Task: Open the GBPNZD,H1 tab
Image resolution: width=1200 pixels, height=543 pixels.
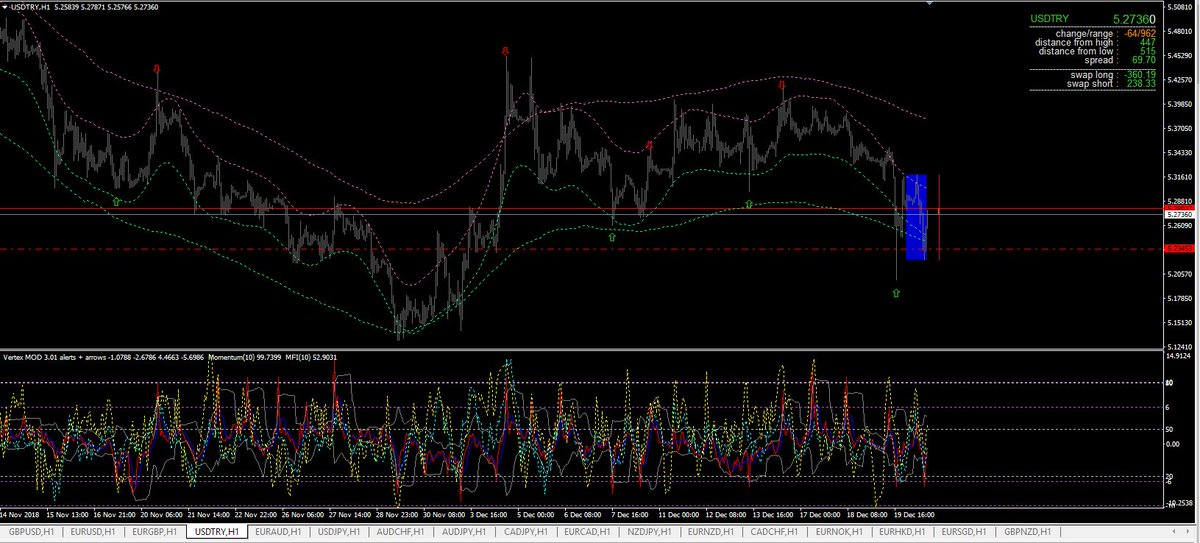Action: click(1027, 531)
